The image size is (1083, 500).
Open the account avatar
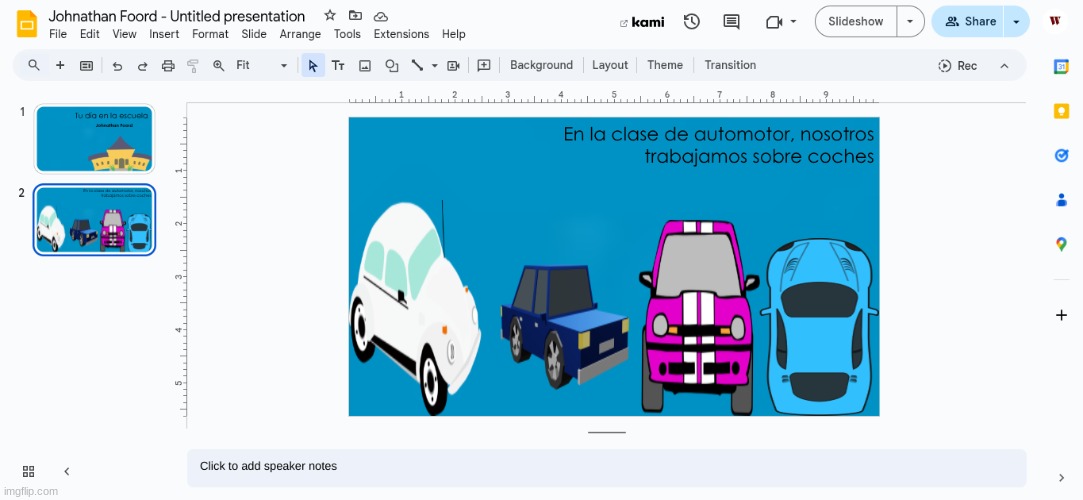point(1055,21)
